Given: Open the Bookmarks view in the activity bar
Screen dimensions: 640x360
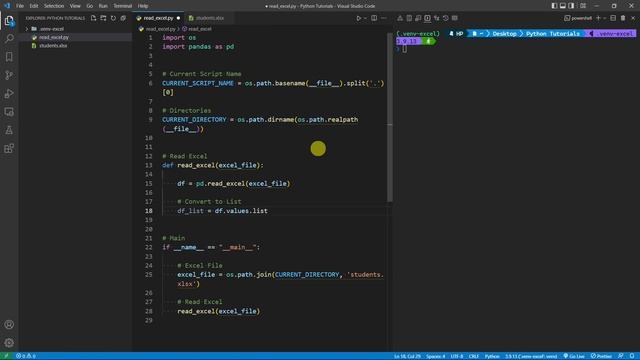Looking at the screenshot, I should point(9,57).
